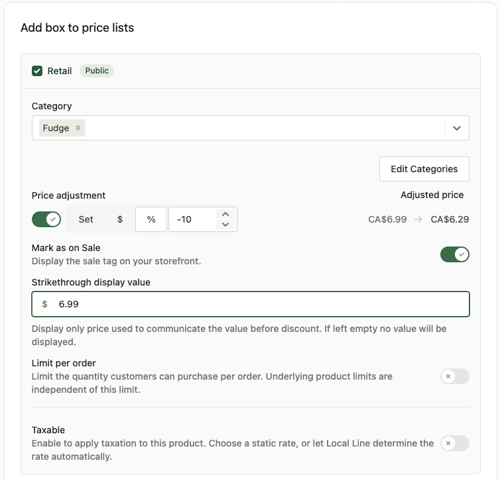Focus the Strikethrough display value field
This screenshot has width=500, height=479.
pyautogui.click(x=251, y=304)
